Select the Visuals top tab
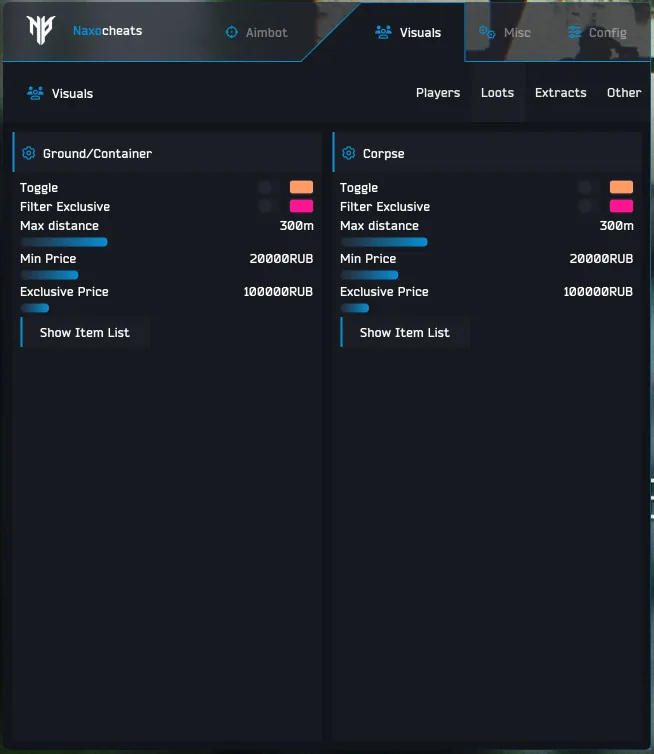 (x=408, y=32)
